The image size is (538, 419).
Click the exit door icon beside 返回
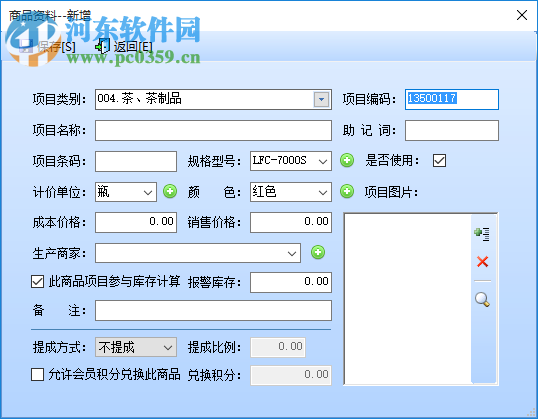pyautogui.click(x=102, y=47)
